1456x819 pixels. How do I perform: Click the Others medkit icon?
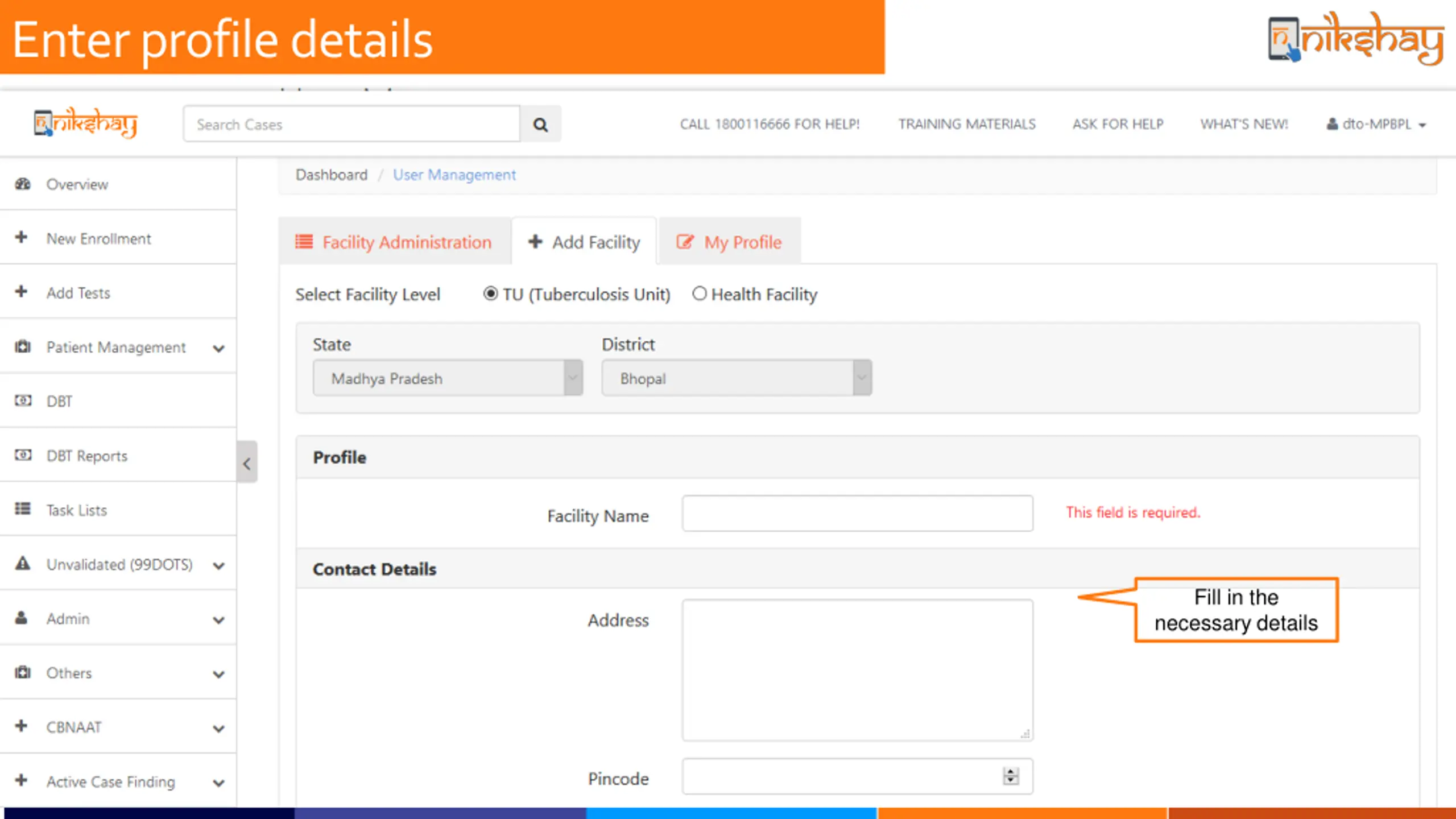(x=23, y=672)
